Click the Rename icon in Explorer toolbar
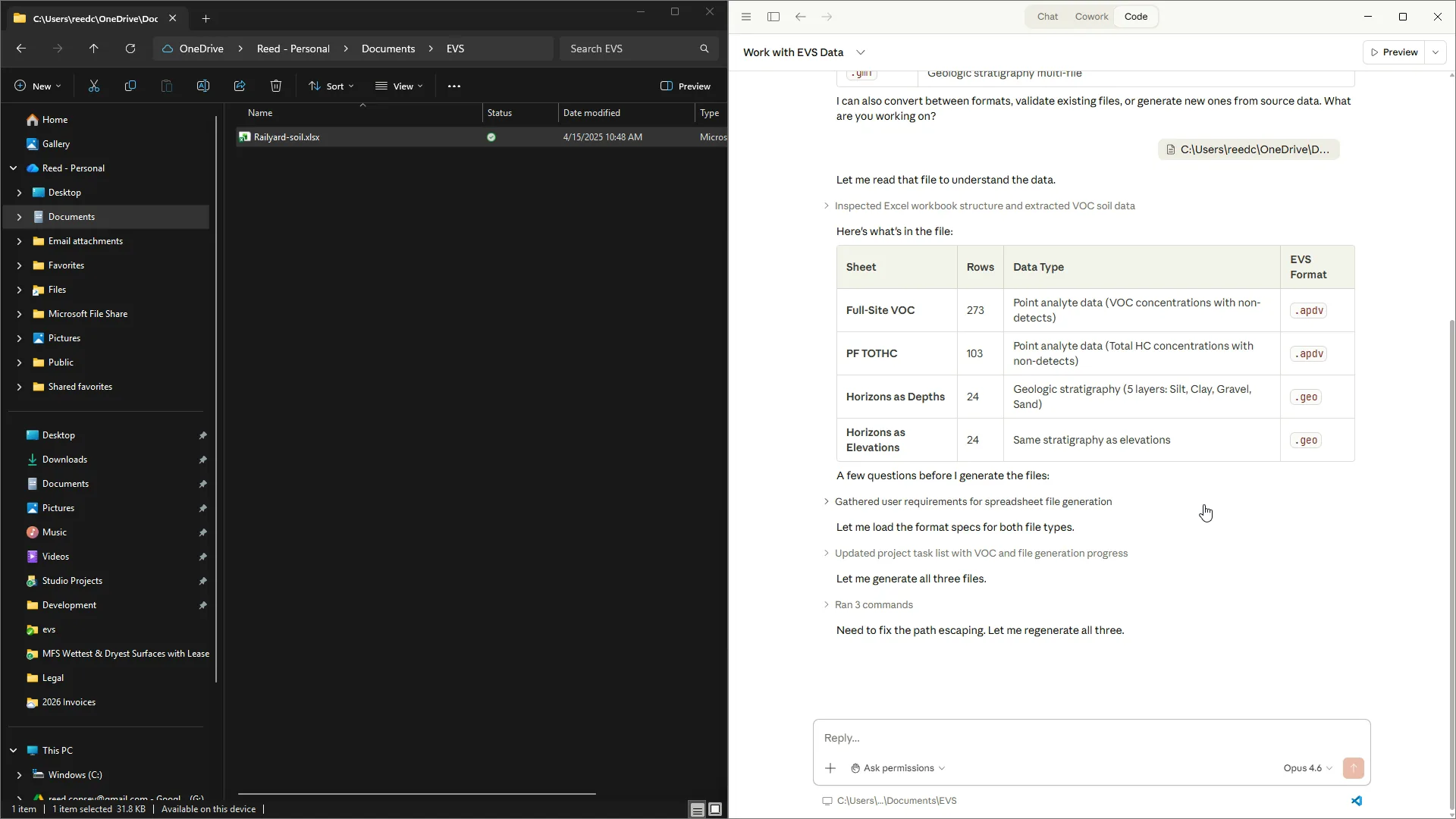 click(x=203, y=86)
